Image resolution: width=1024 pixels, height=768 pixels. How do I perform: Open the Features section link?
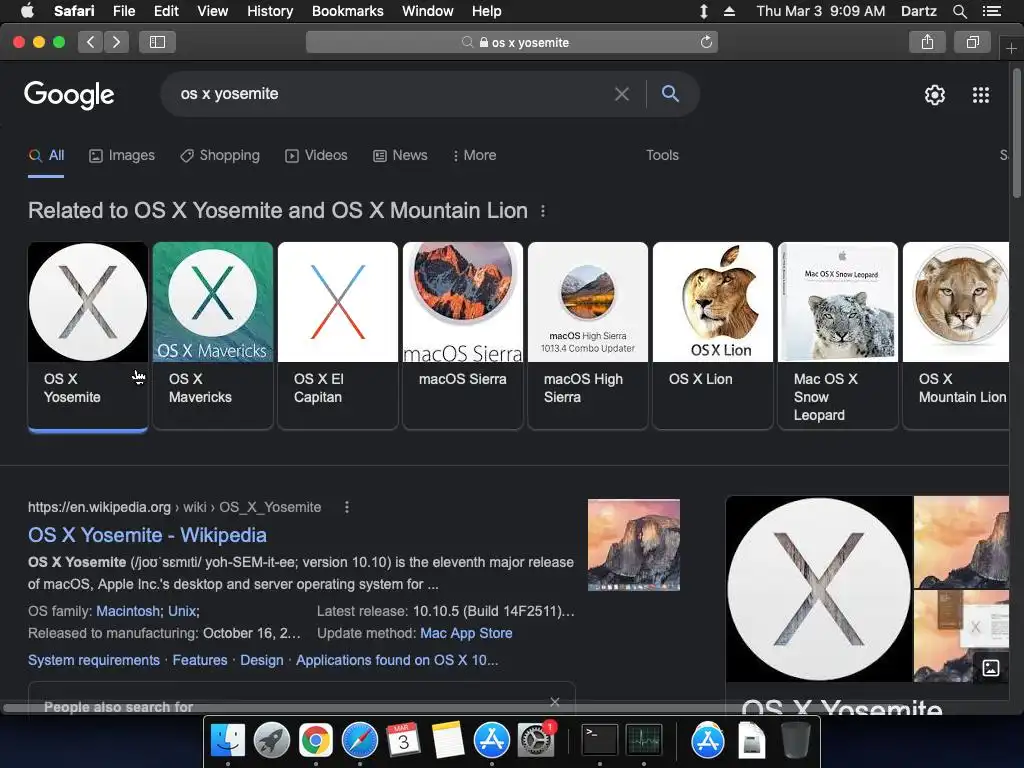click(200, 660)
